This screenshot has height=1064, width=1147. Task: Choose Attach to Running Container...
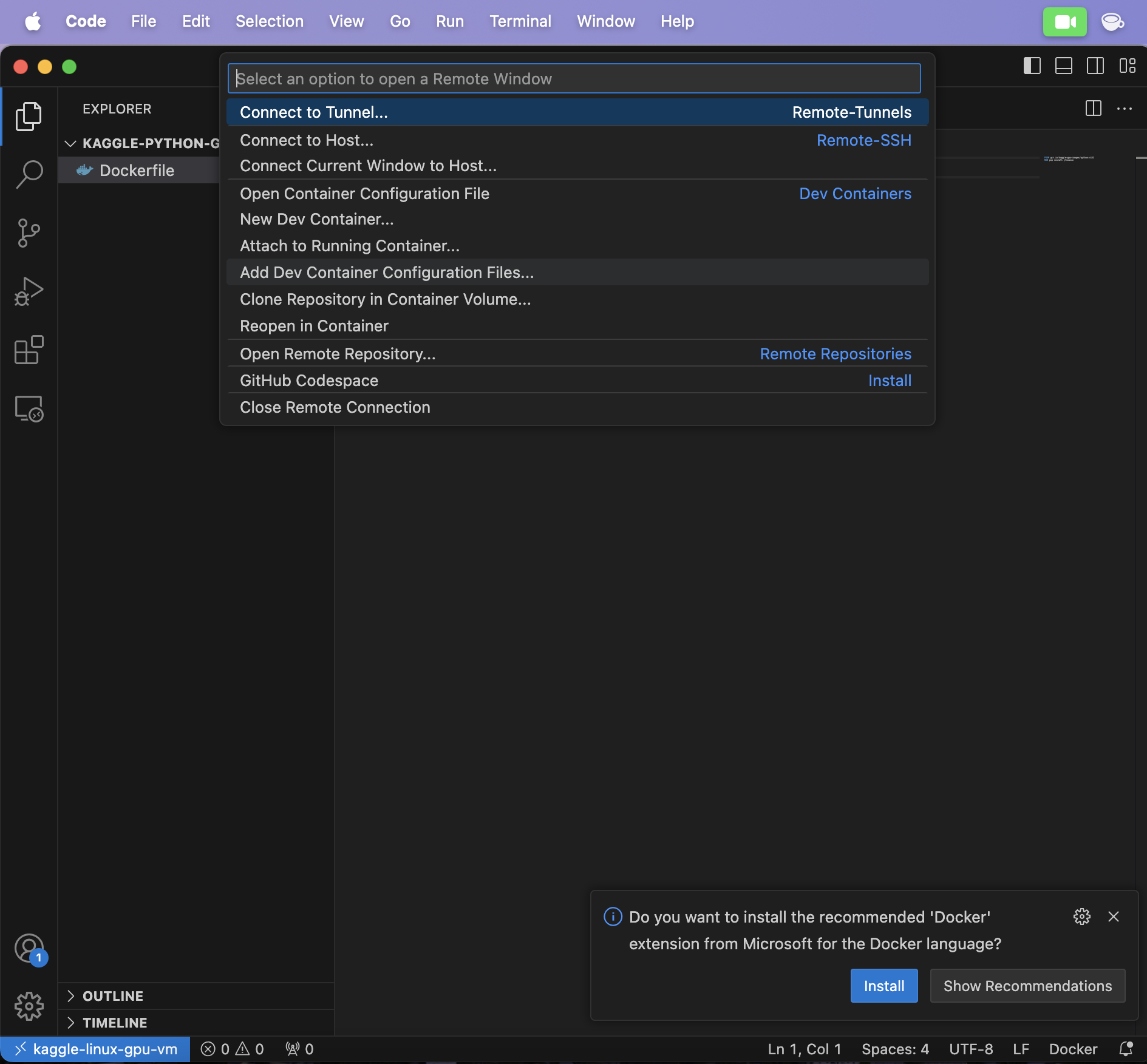[x=577, y=246]
